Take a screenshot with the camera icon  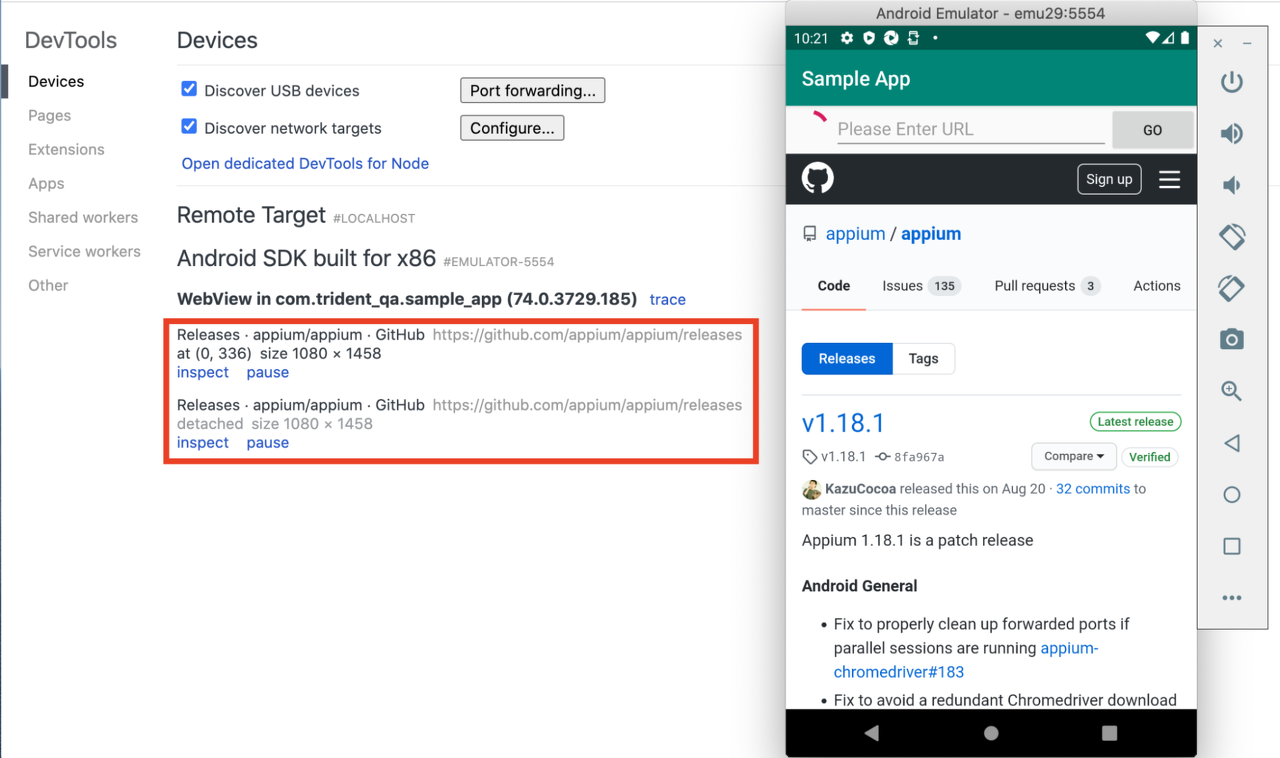(1231, 340)
